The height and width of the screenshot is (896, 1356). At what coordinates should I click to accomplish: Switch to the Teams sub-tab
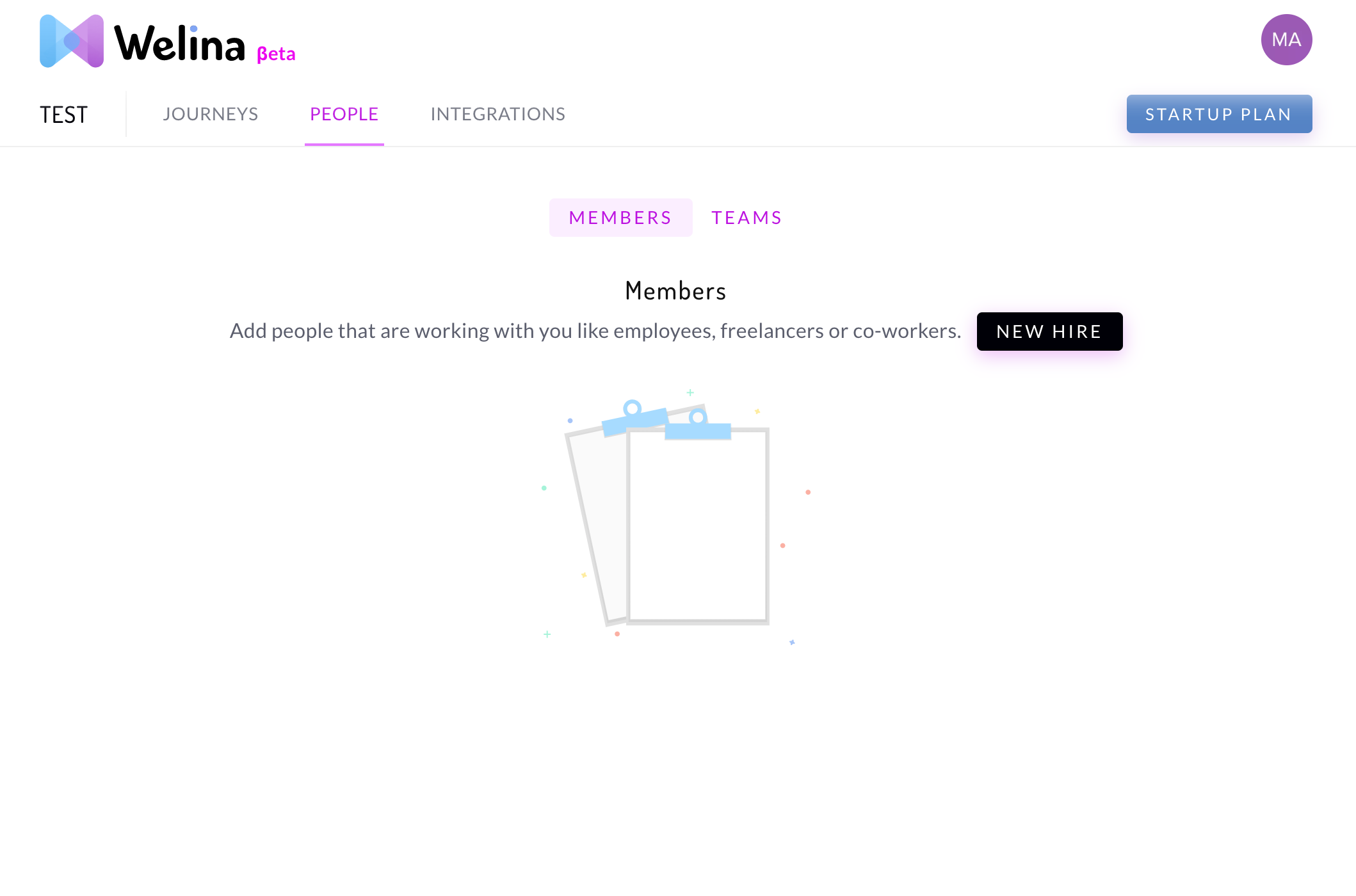pos(747,218)
